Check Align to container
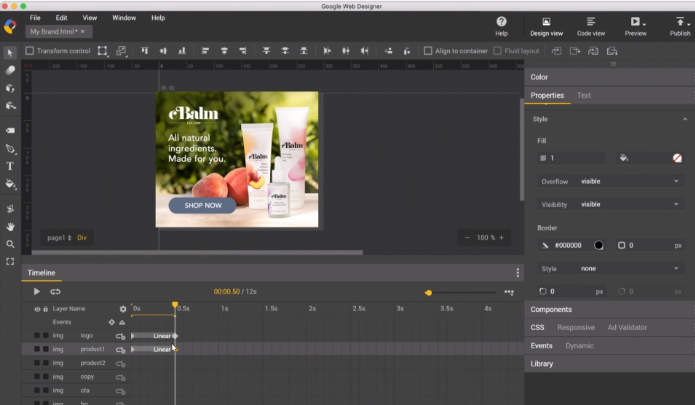Image resolution: width=695 pixels, height=405 pixels. pos(428,51)
